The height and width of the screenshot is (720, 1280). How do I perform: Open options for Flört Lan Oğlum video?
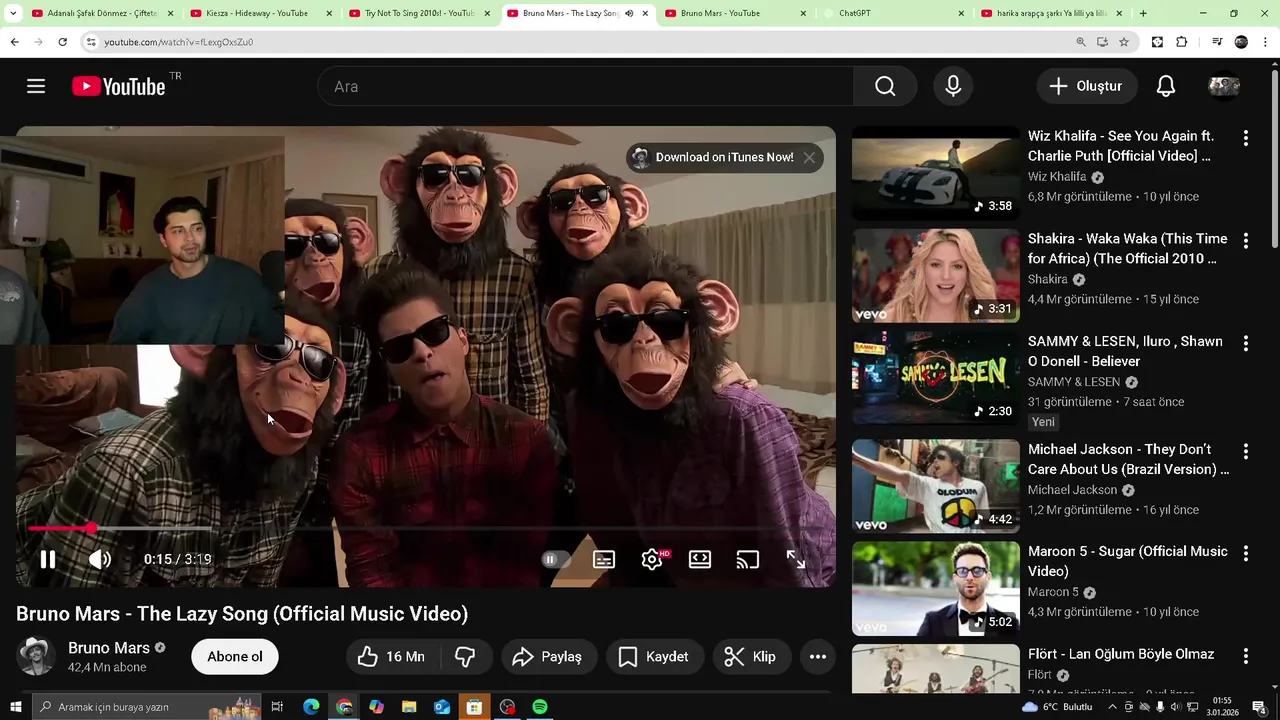click(1246, 656)
